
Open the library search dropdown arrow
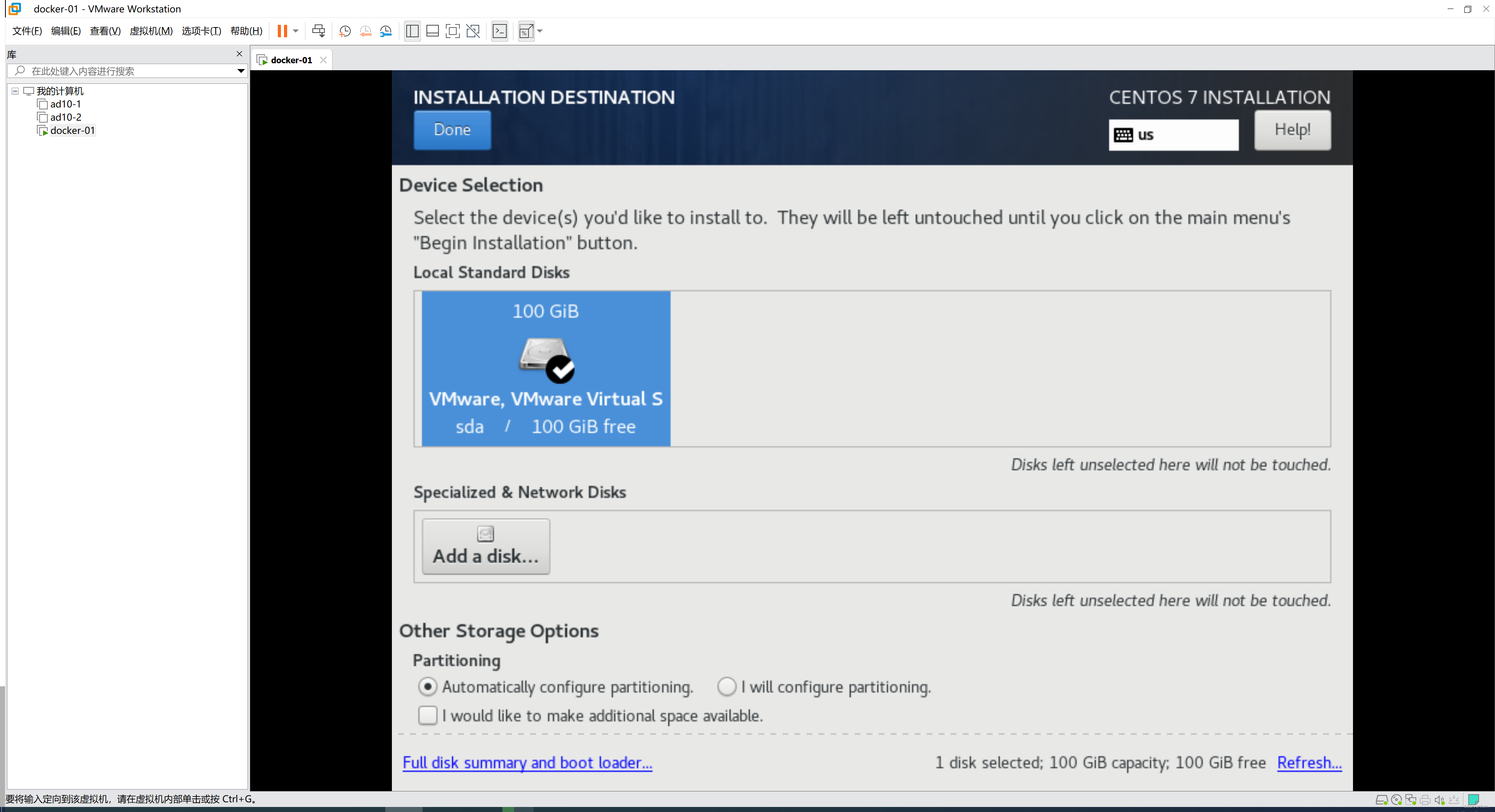point(241,71)
